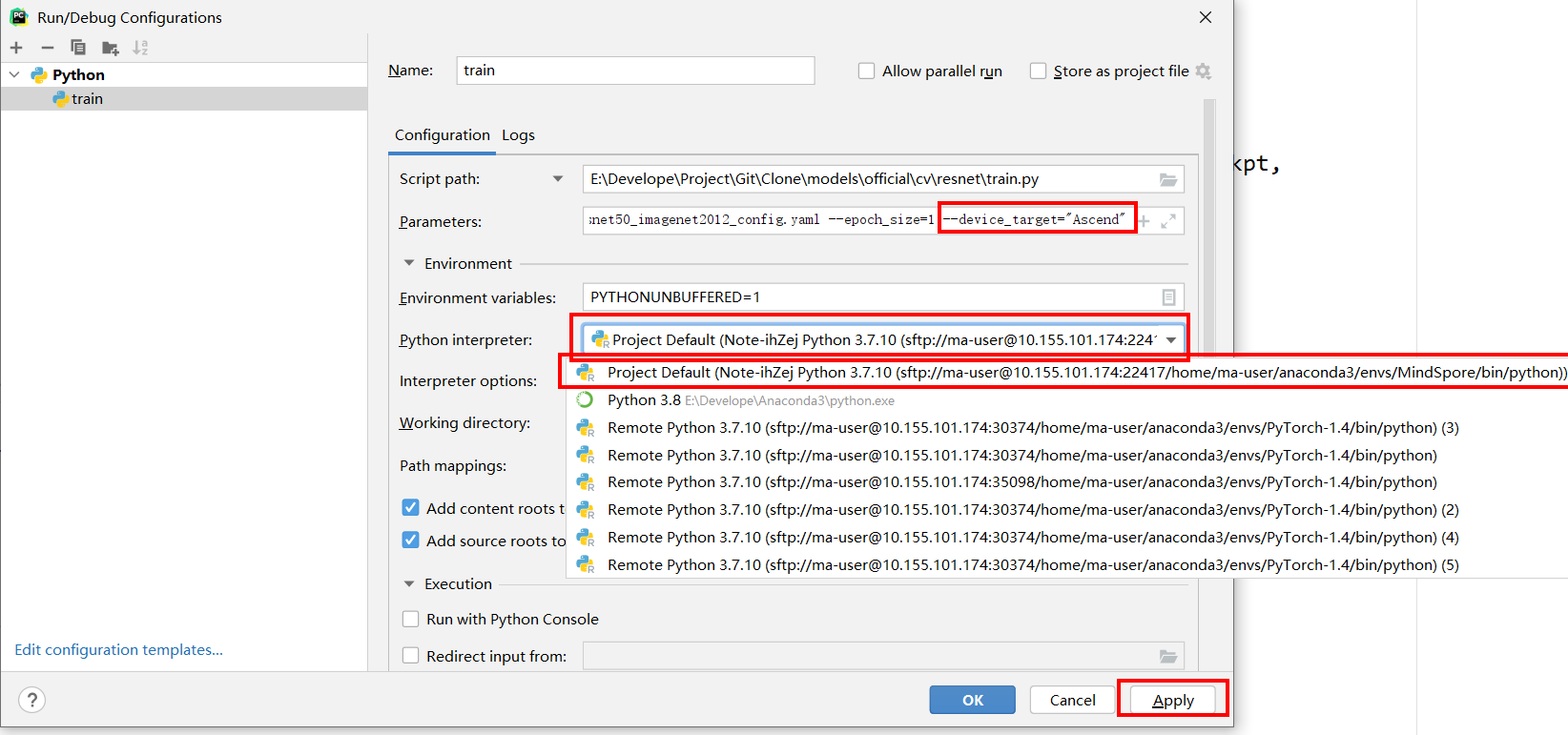Enable Run with Python Console
Image resolution: width=1568 pixels, height=735 pixels.
click(x=411, y=620)
